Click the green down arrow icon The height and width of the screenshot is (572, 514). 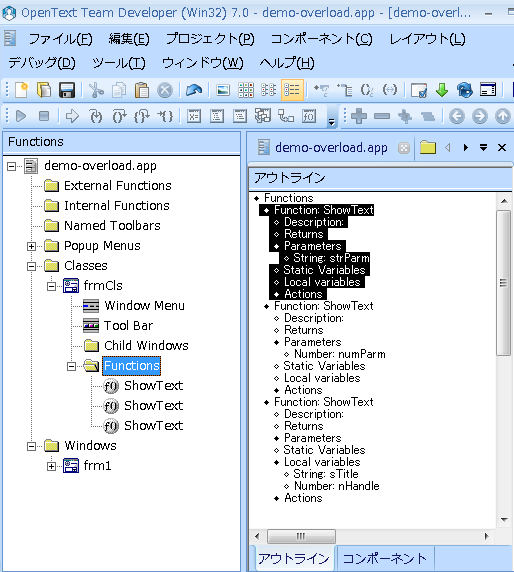pos(442,90)
